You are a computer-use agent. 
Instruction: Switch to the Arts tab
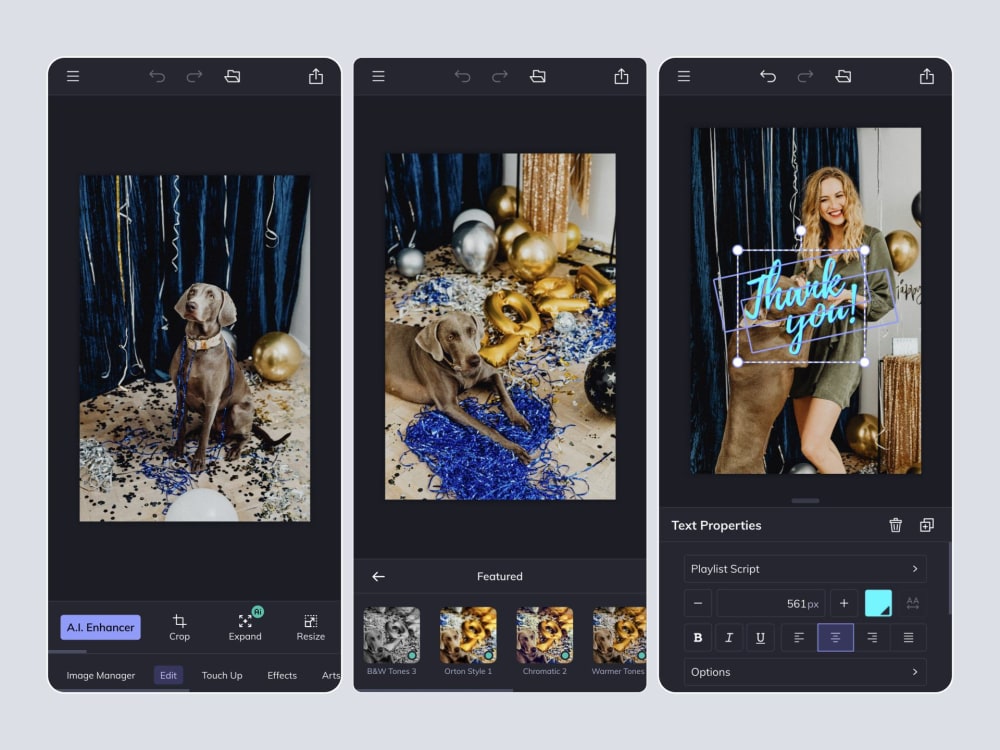coord(331,675)
